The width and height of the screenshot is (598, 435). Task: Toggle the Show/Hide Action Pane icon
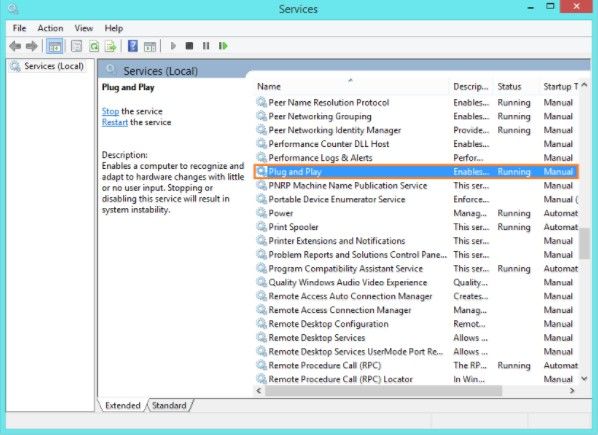150,47
